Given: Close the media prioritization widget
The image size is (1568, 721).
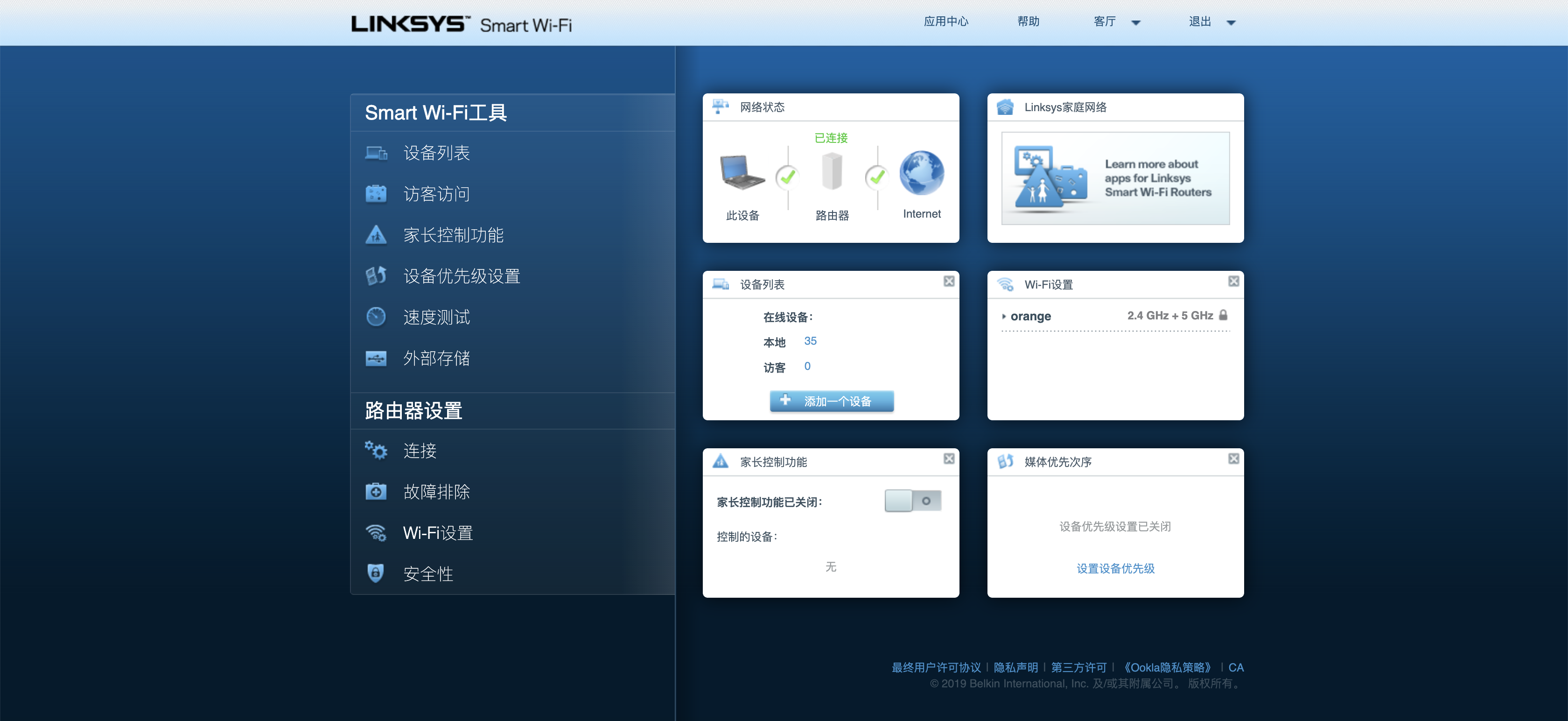Looking at the screenshot, I should tap(1233, 459).
